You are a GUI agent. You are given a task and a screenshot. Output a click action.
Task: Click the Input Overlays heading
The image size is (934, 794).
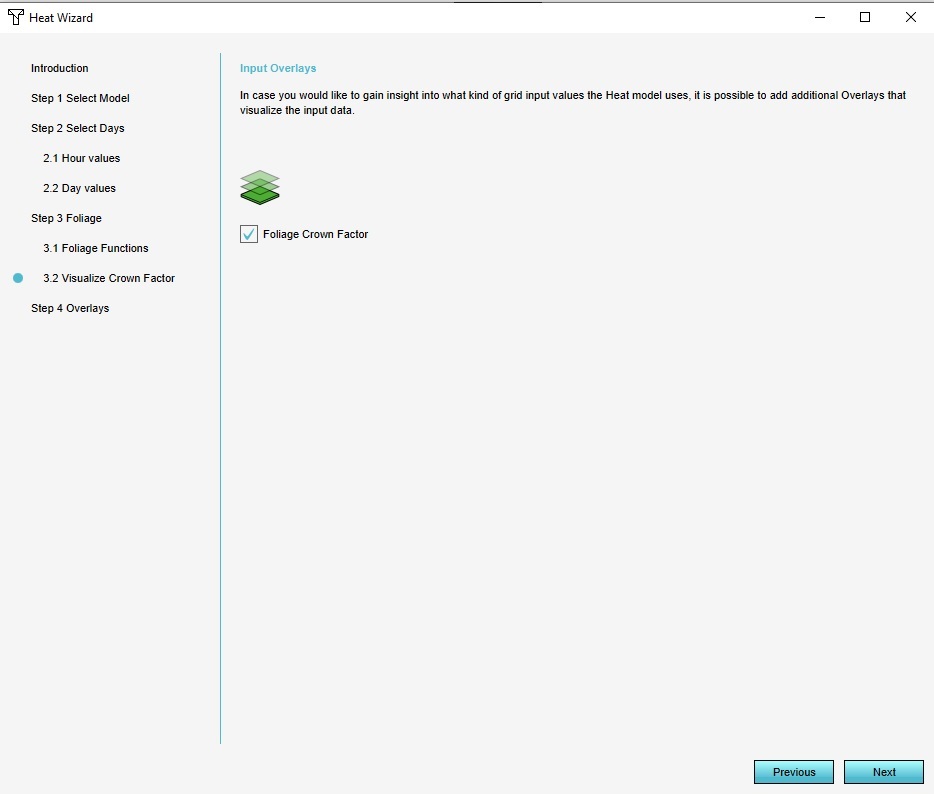pyautogui.click(x=278, y=68)
